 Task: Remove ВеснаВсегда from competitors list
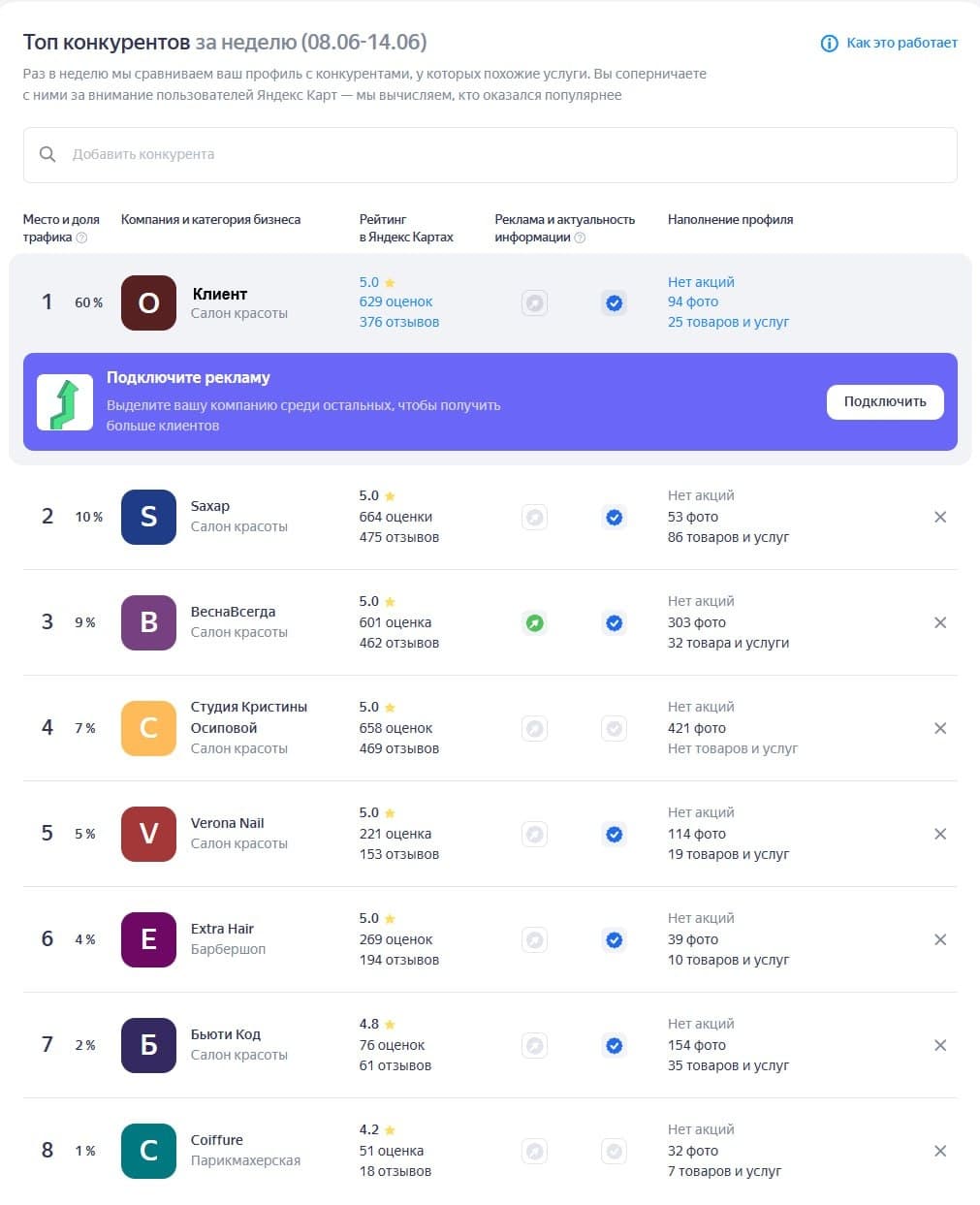coord(940,622)
